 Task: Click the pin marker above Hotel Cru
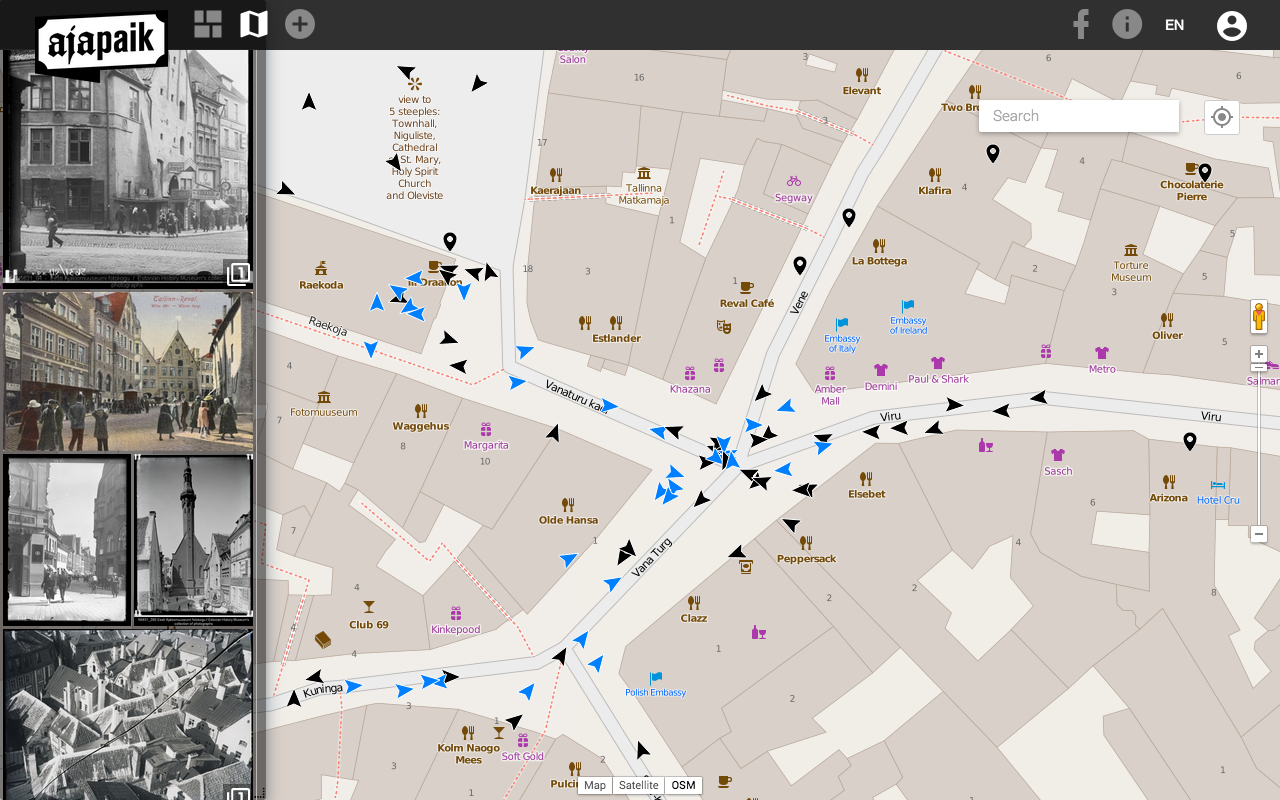pyautogui.click(x=1190, y=441)
